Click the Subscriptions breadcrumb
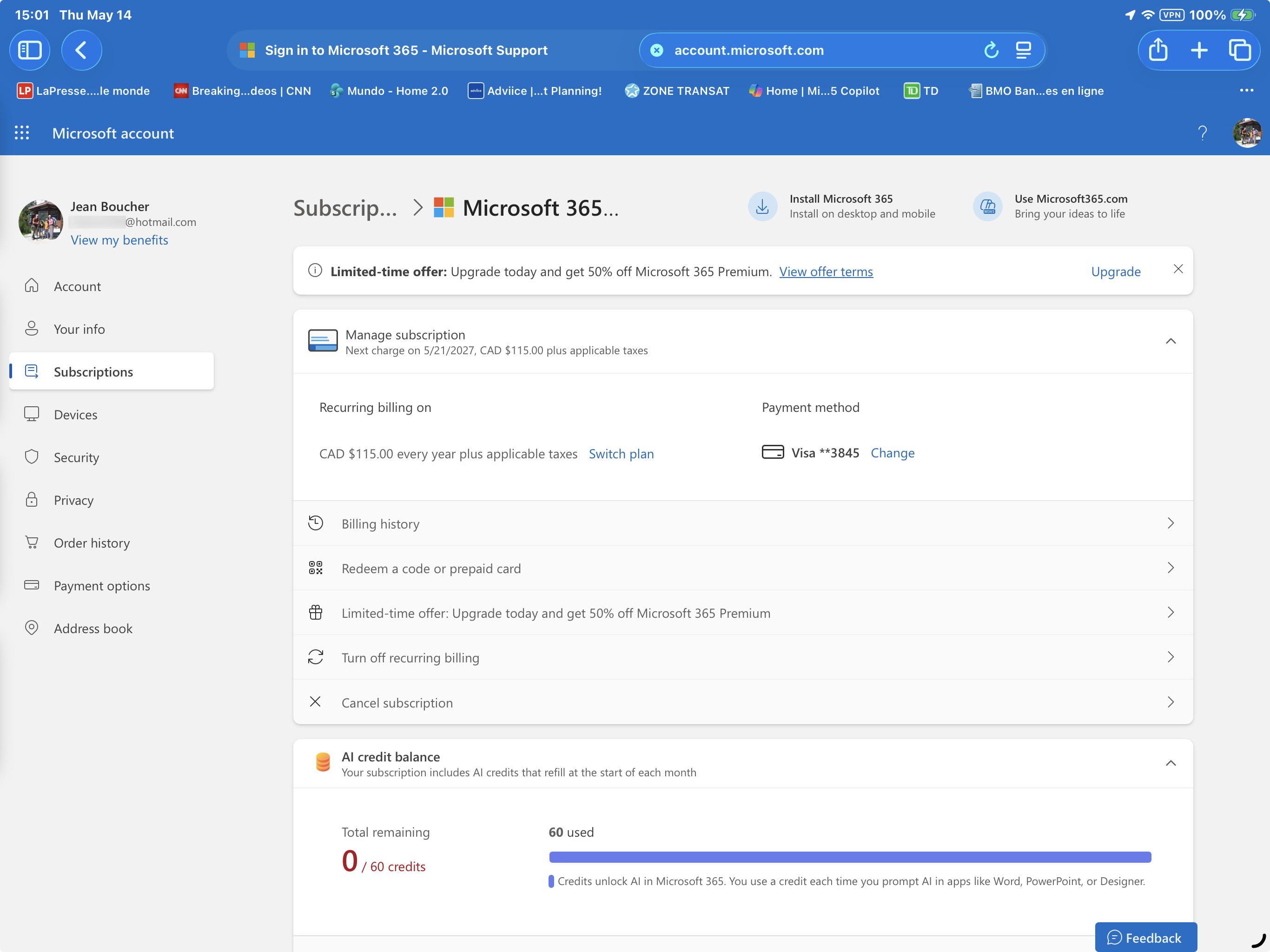The height and width of the screenshot is (952, 1270). 345,208
